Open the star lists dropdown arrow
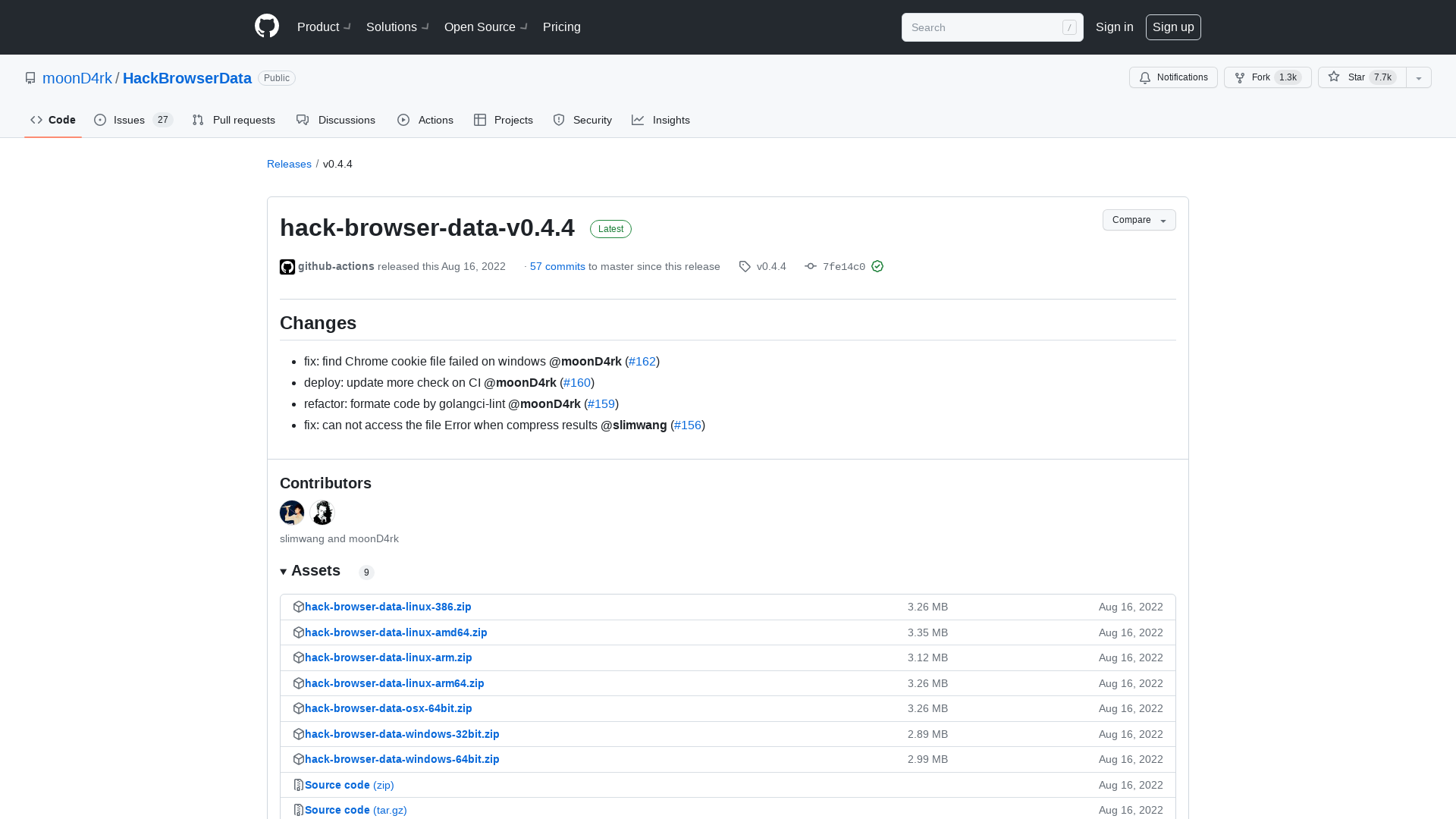This screenshot has height=819, width=1456. click(1419, 77)
